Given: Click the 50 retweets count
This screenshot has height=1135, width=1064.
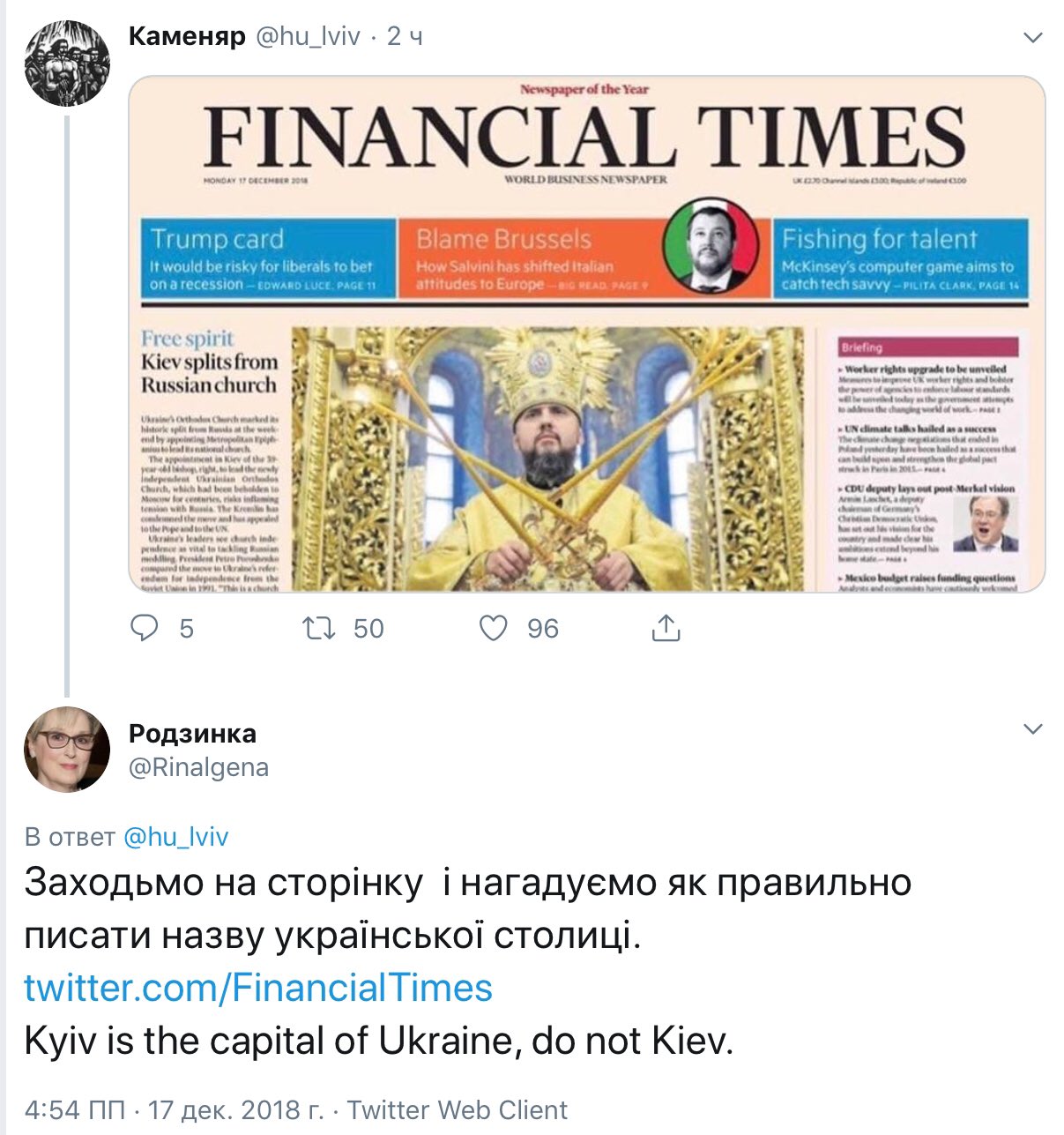Looking at the screenshot, I should click(368, 628).
